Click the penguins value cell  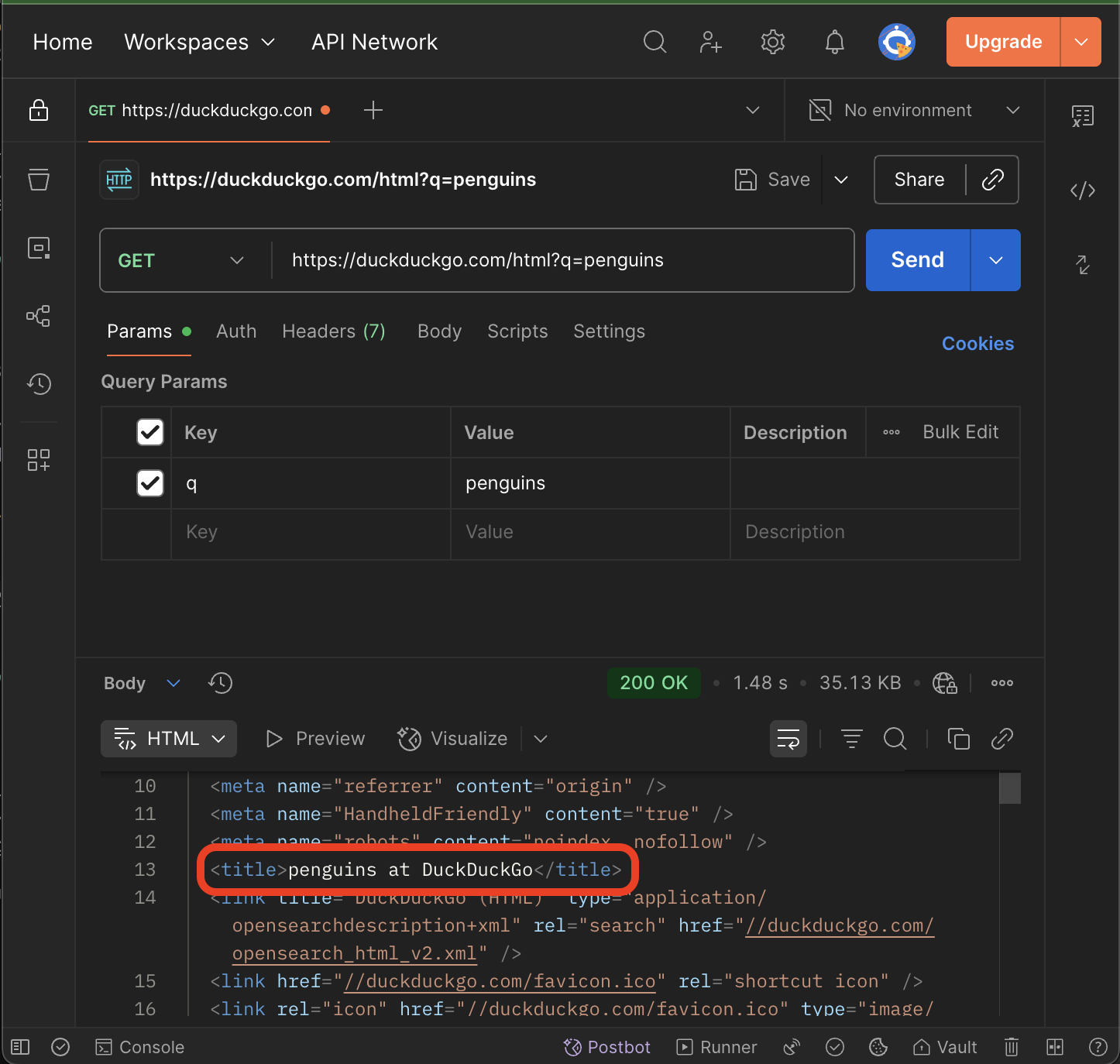(x=590, y=483)
